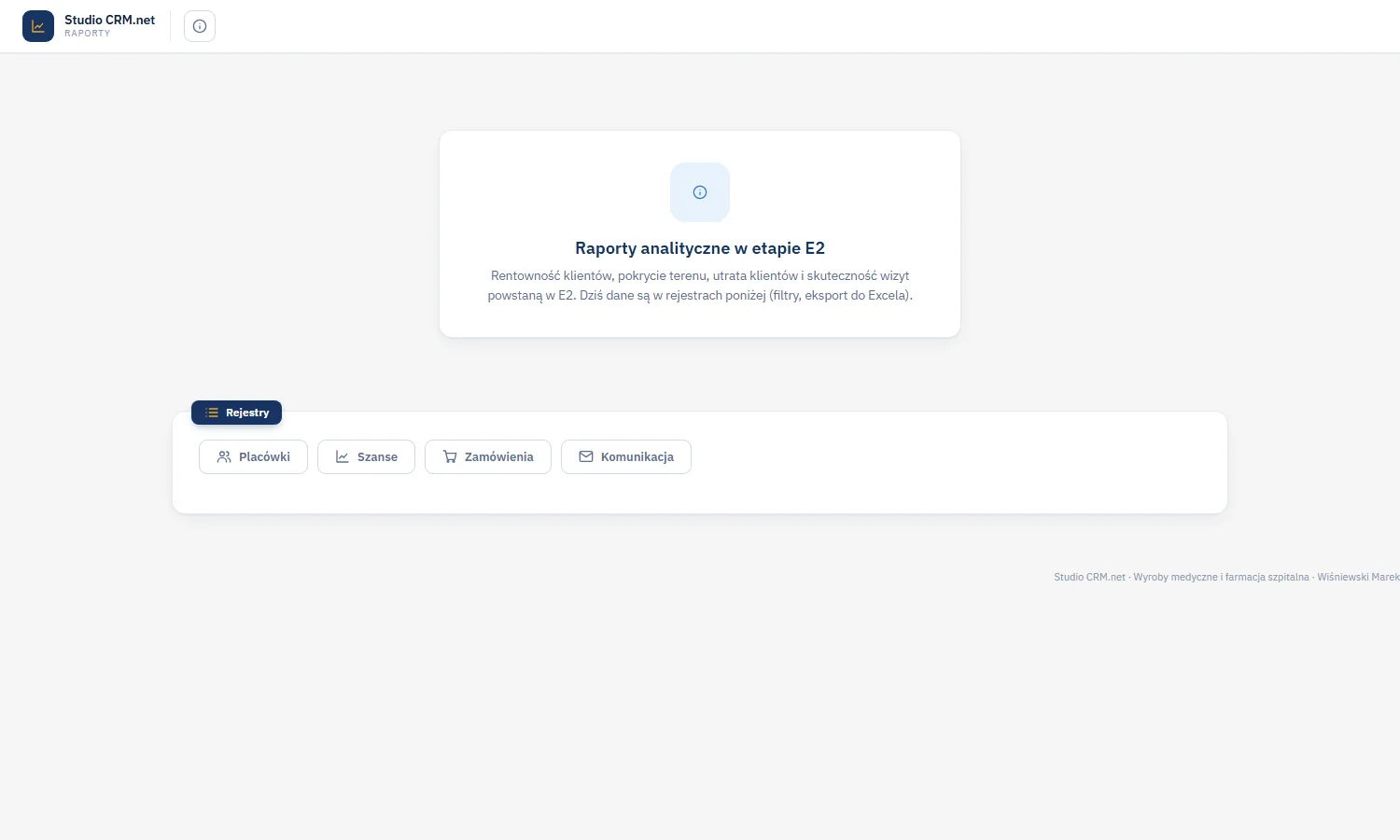
Task: Click the heading "Raporty analityczne w etapie E2"
Action: pos(700,248)
